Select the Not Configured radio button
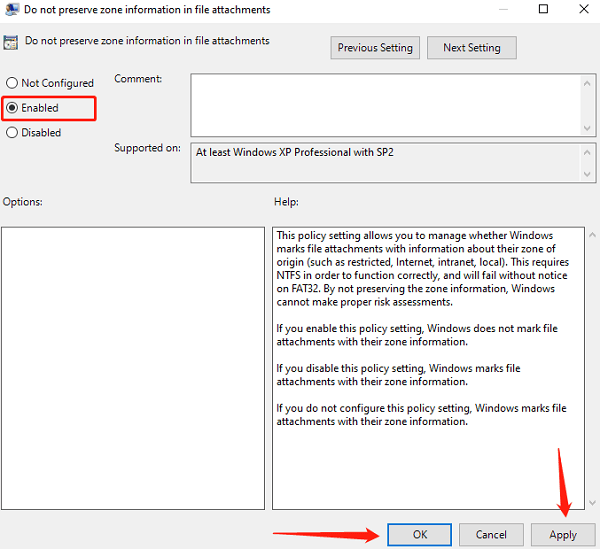Image resolution: width=600 pixels, height=549 pixels. pos(50,83)
